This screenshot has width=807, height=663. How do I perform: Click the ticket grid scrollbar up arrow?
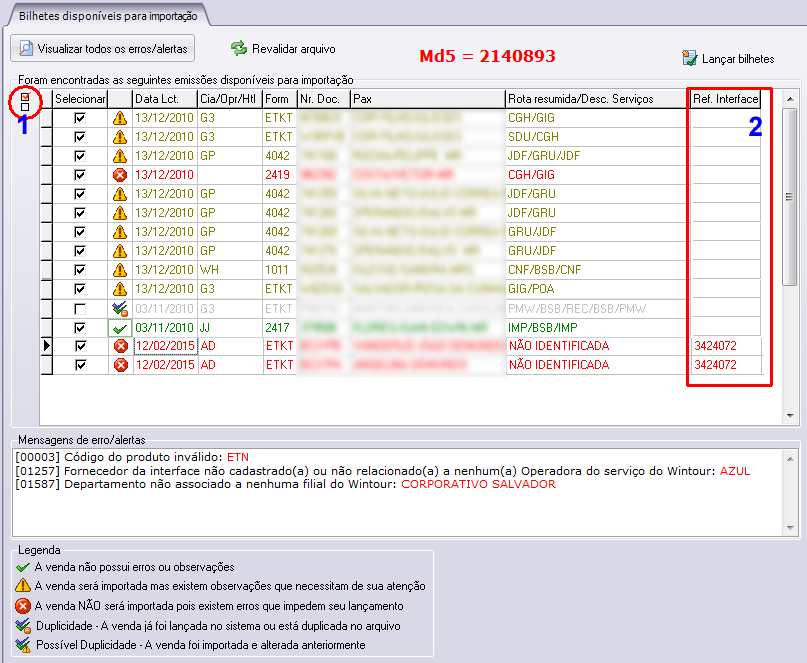click(790, 99)
